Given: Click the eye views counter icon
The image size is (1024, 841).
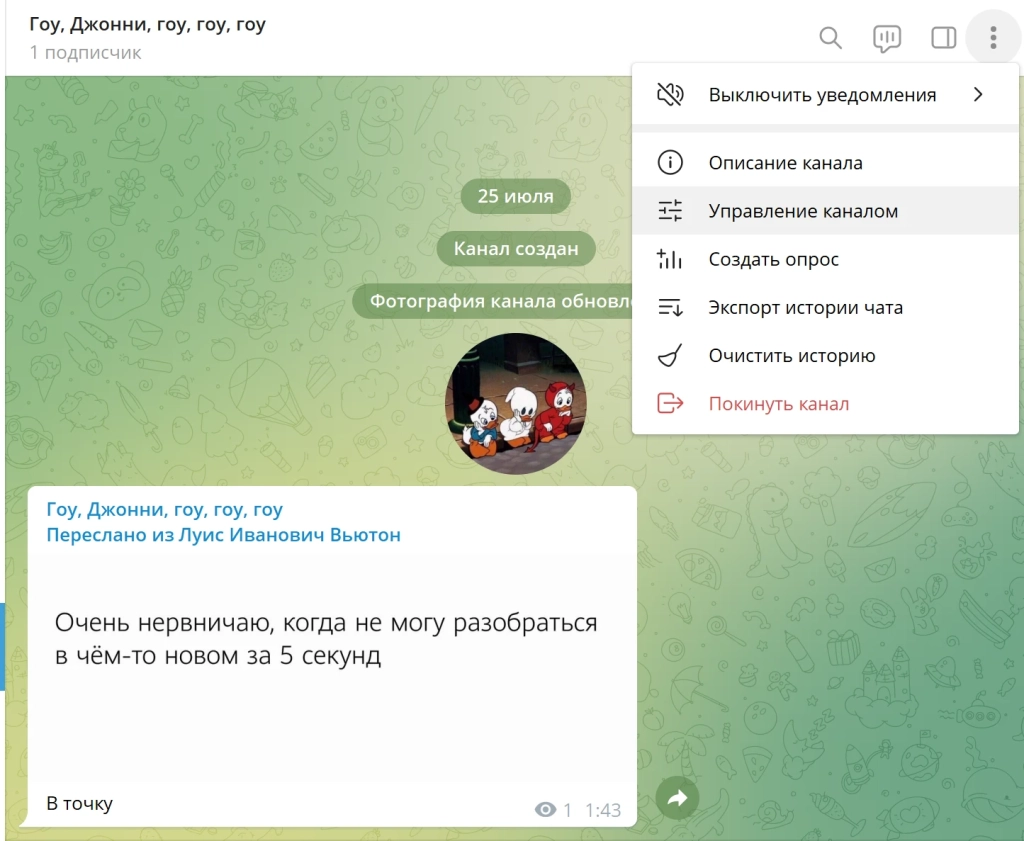Looking at the screenshot, I should click(x=545, y=810).
